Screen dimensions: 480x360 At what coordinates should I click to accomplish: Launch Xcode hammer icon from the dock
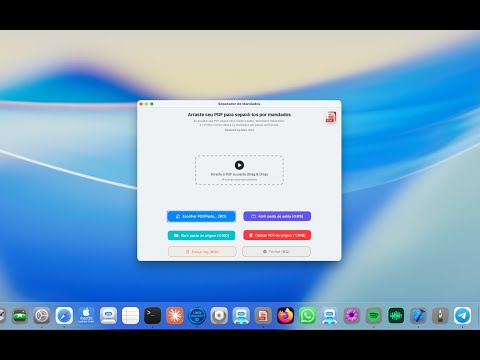click(418, 315)
